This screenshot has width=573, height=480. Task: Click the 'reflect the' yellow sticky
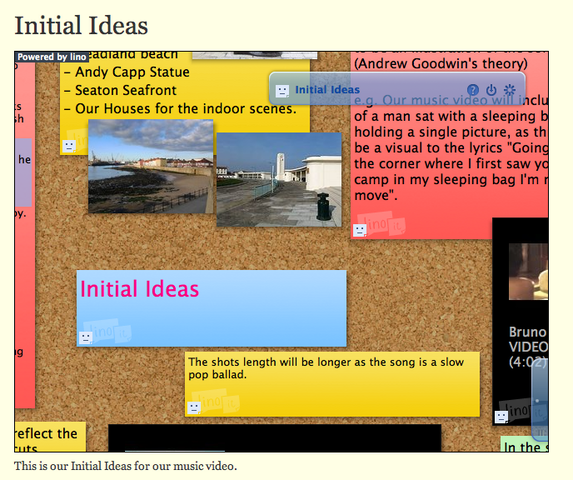pos(50,437)
